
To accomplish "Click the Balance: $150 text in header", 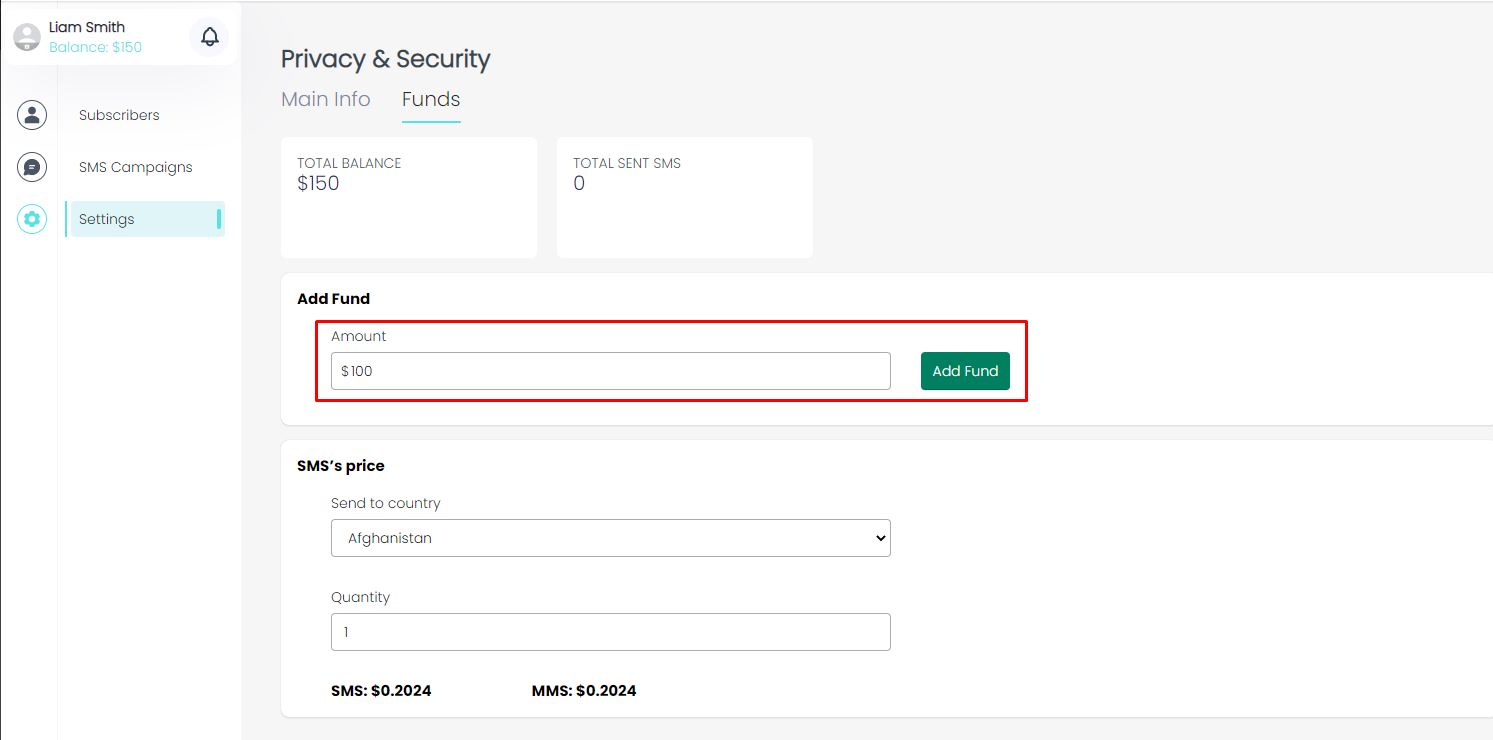I will (96, 47).
